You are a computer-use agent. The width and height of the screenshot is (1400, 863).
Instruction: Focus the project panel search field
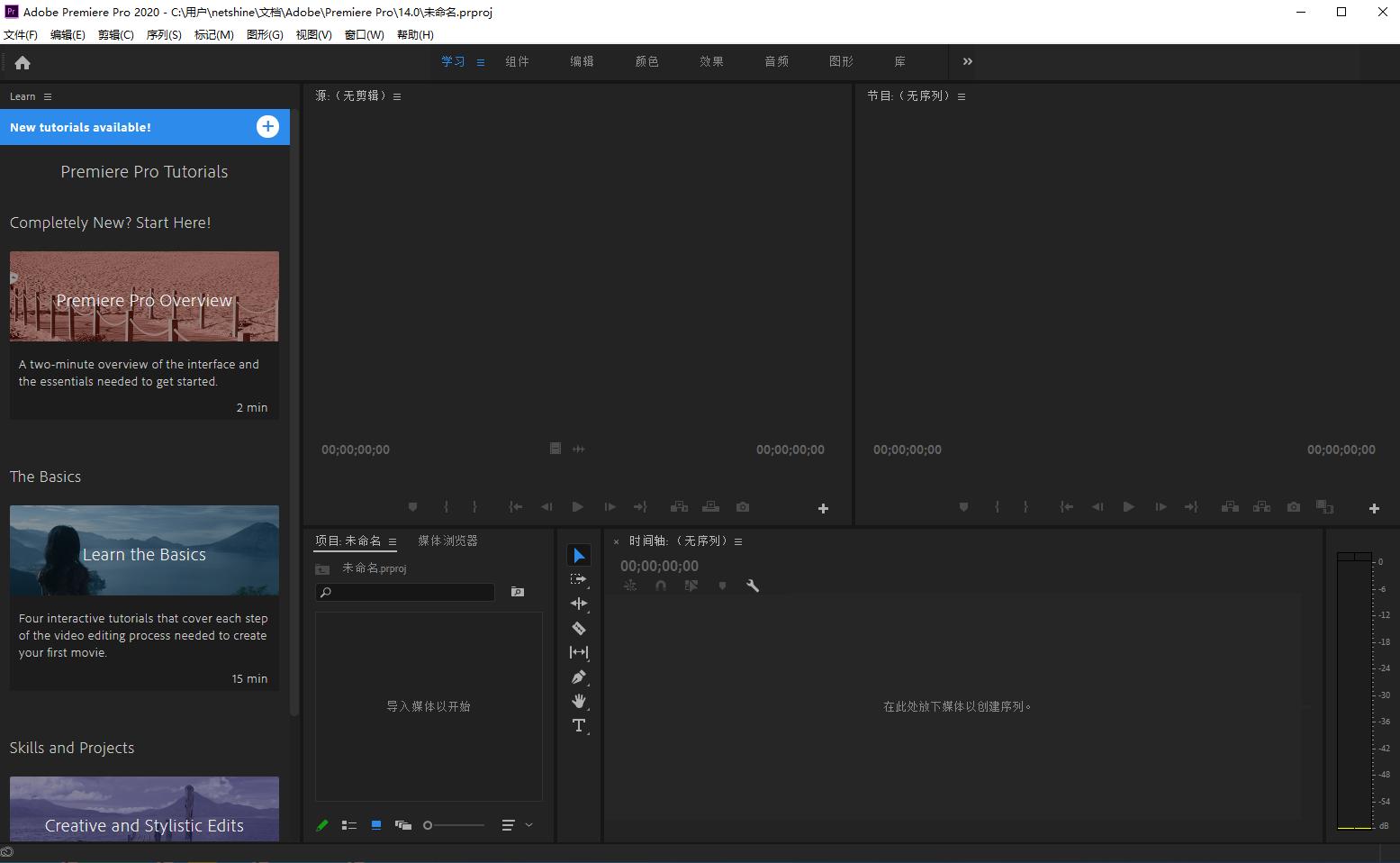click(405, 592)
